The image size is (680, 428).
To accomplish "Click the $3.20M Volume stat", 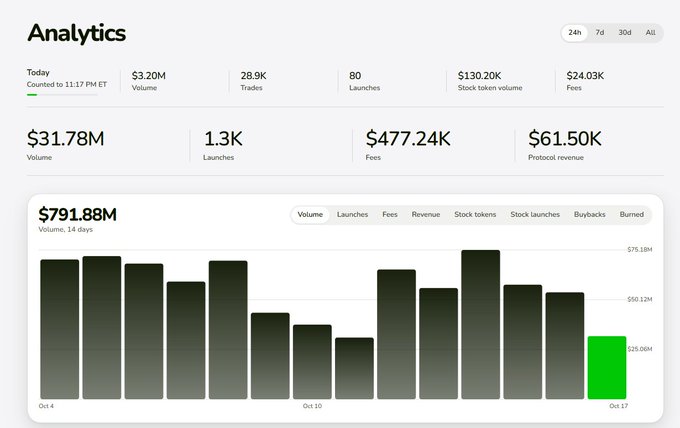I will [x=148, y=81].
